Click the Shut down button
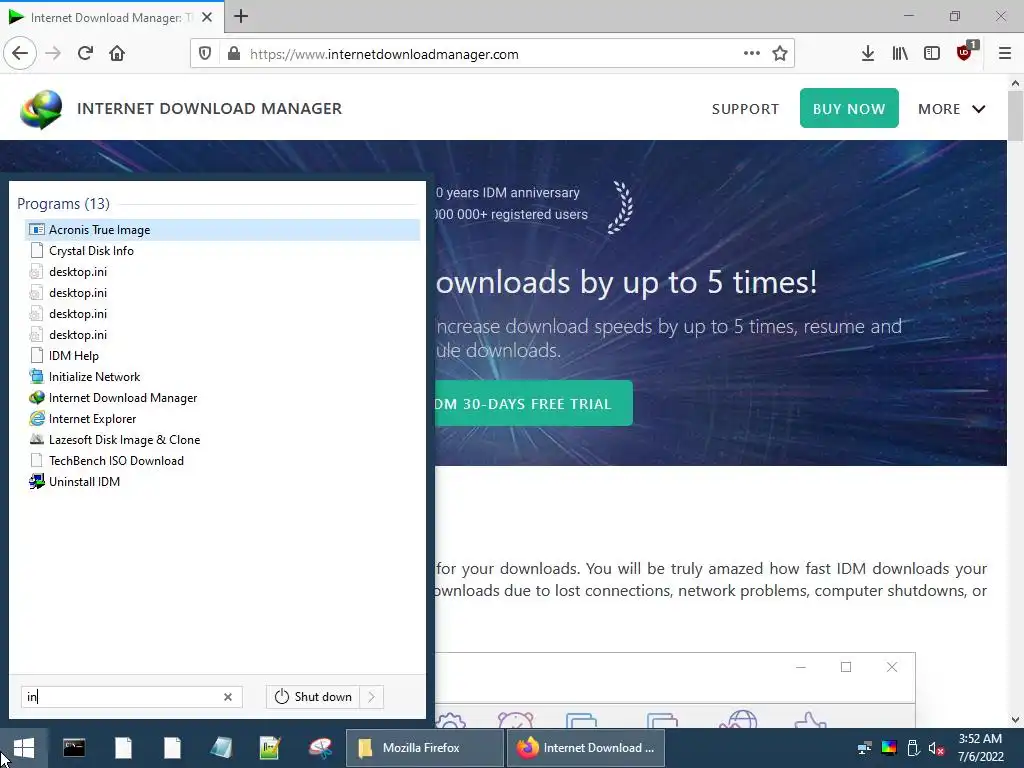Viewport: 1024px width, 768px height. point(313,697)
